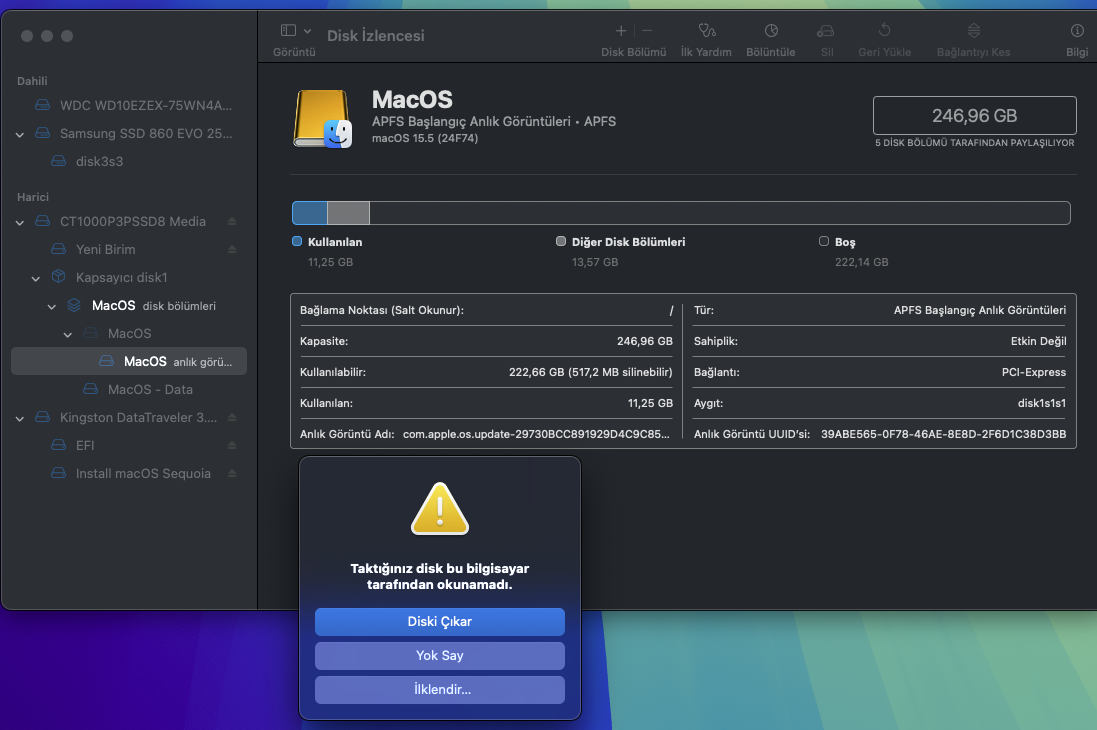Viewport: 1097px width, 730px height.
Task: Open the Görüntü view dropdown
Action: tap(296, 32)
